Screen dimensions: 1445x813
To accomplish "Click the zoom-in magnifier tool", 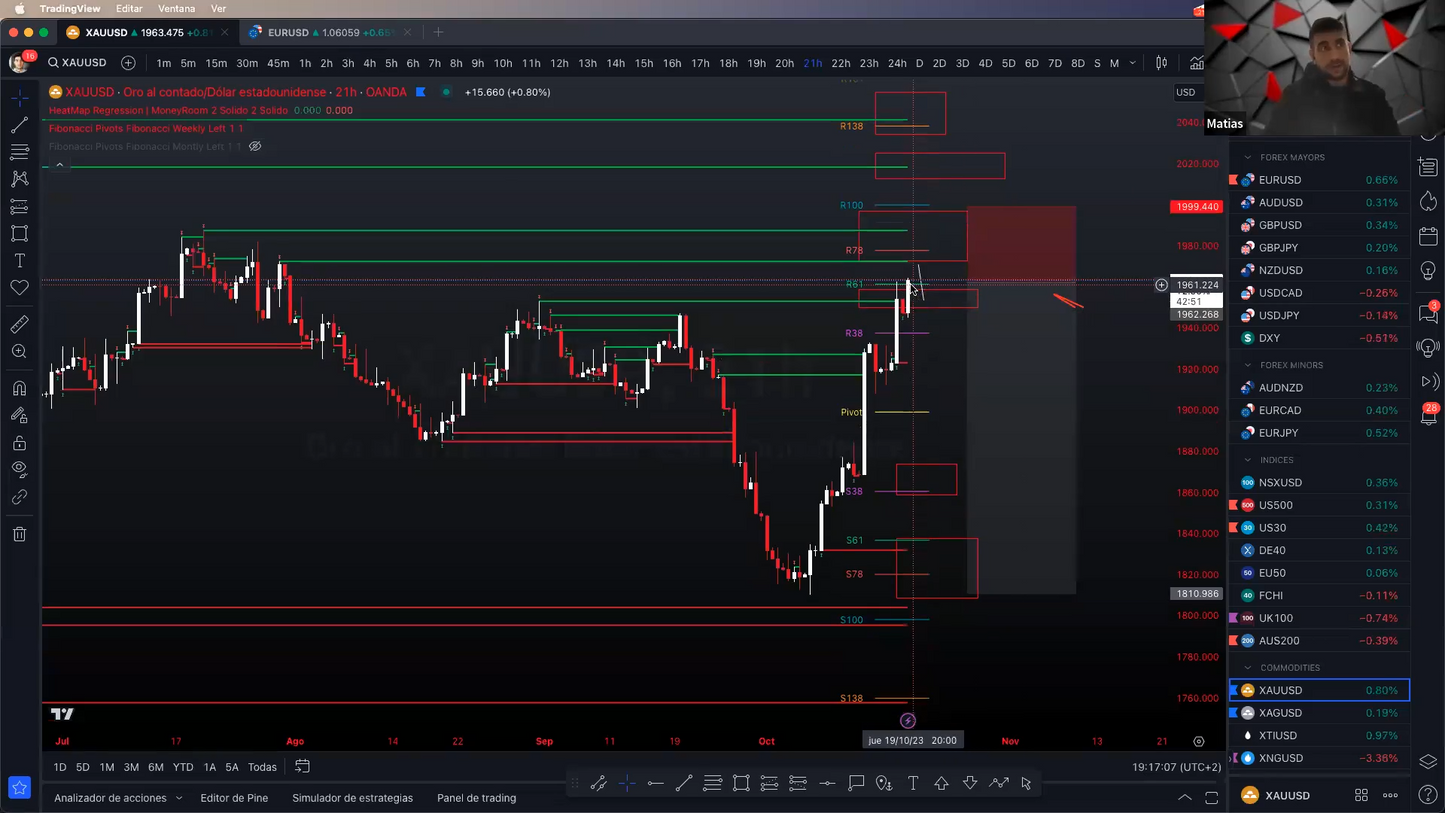I will pyautogui.click(x=19, y=352).
